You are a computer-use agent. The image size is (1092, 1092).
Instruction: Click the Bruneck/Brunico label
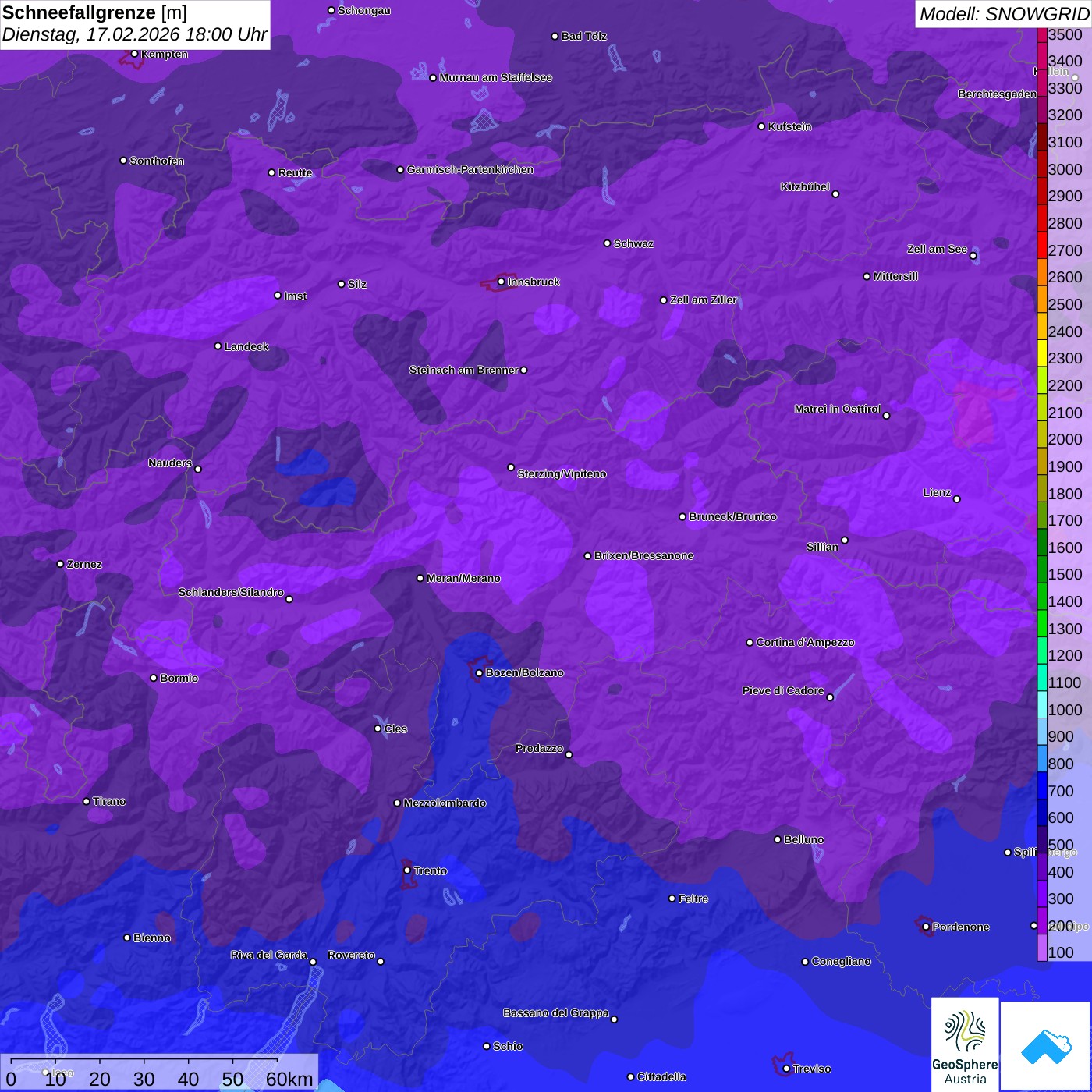732,516
